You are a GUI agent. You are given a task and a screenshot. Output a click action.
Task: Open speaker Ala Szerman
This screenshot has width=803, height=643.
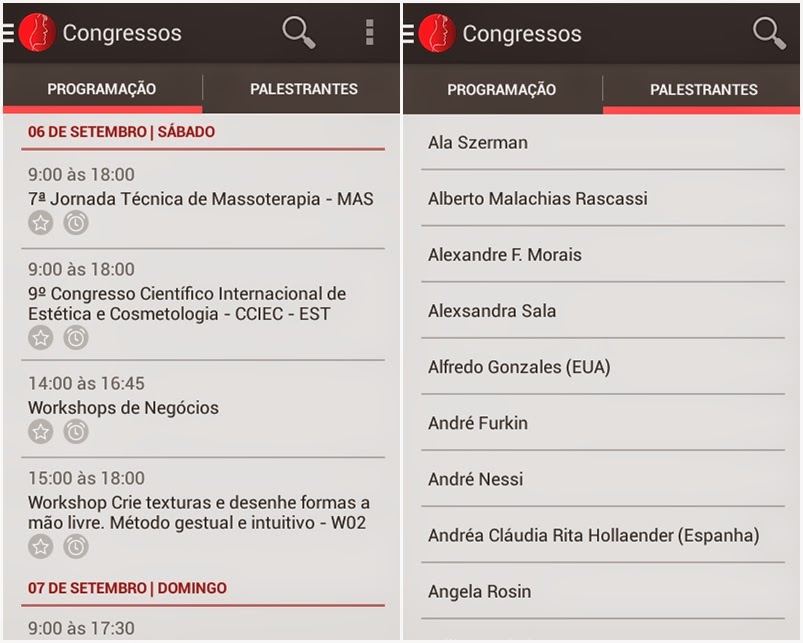tap(603, 143)
